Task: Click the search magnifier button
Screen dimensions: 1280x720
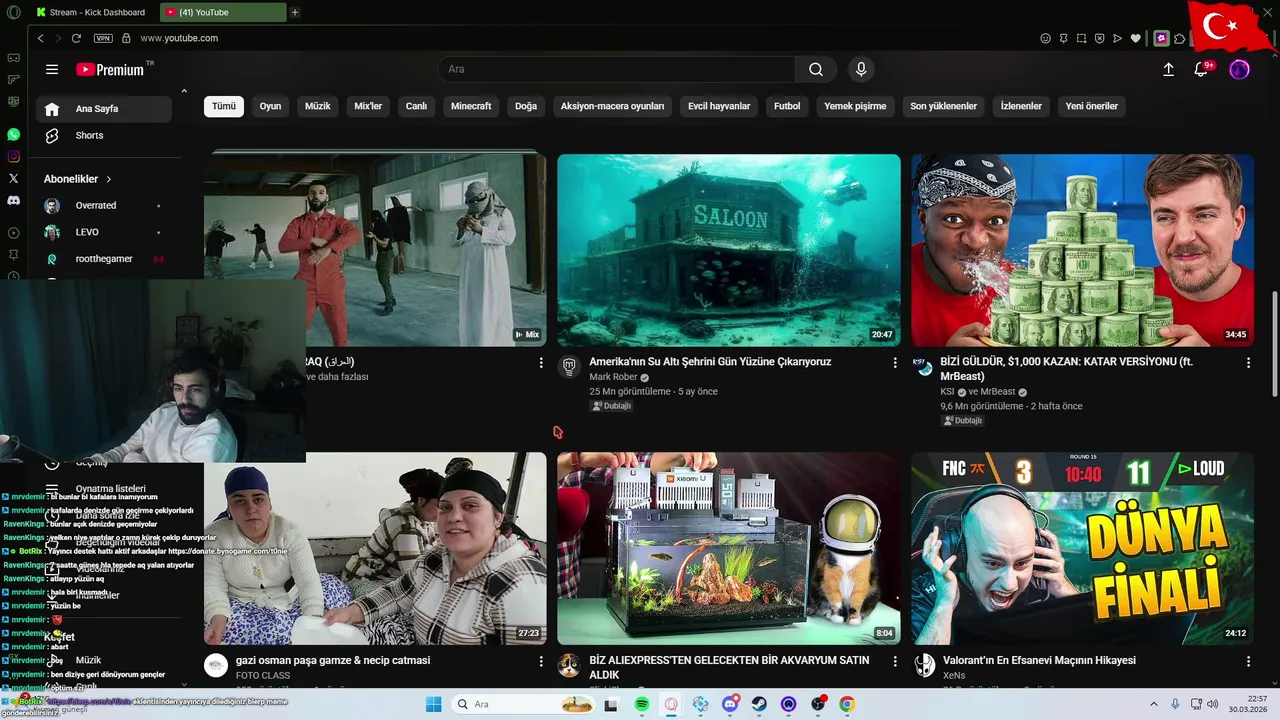Action: pyautogui.click(x=816, y=69)
